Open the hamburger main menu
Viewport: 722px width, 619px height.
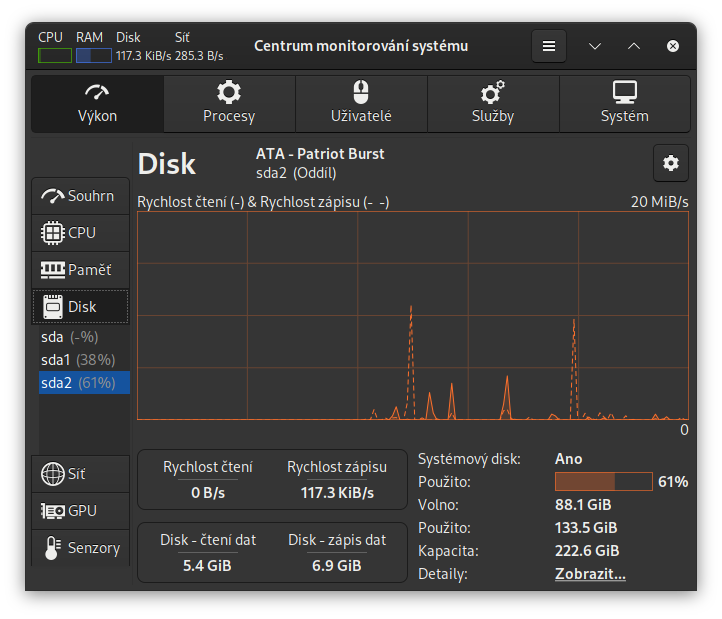click(548, 46)
